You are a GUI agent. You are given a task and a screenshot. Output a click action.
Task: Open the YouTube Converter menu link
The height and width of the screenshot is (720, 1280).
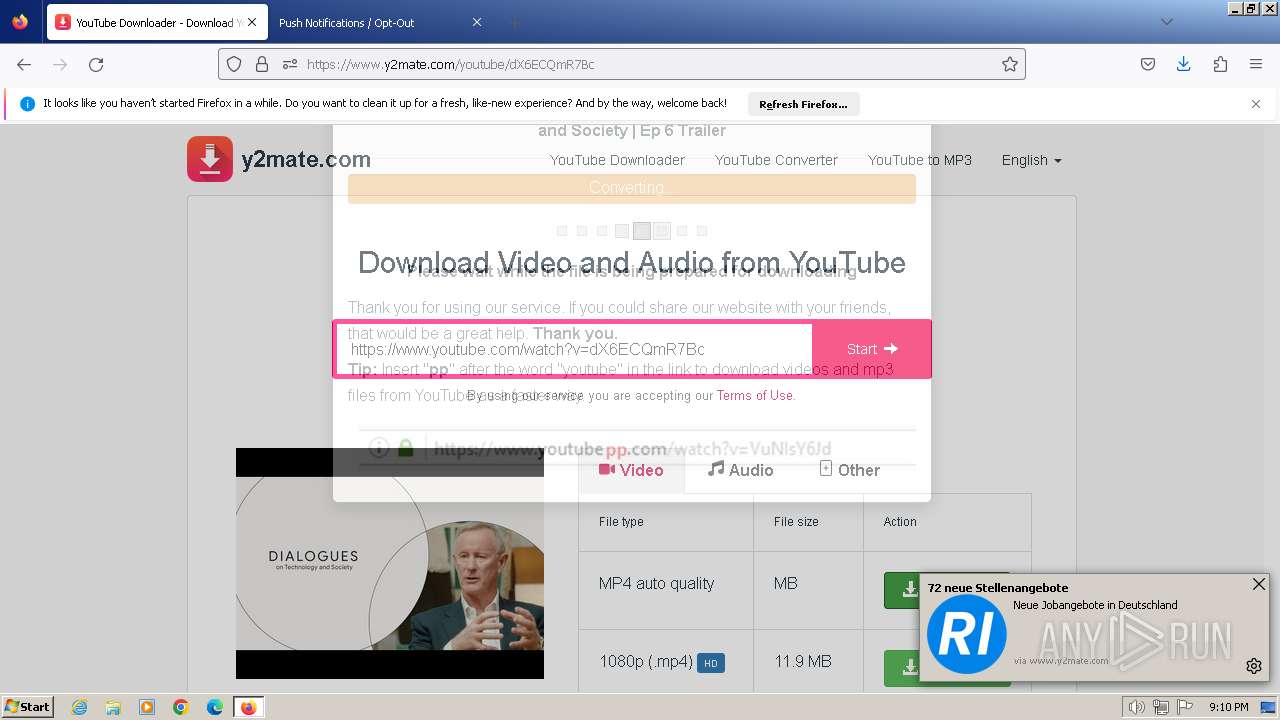point(776,160)
